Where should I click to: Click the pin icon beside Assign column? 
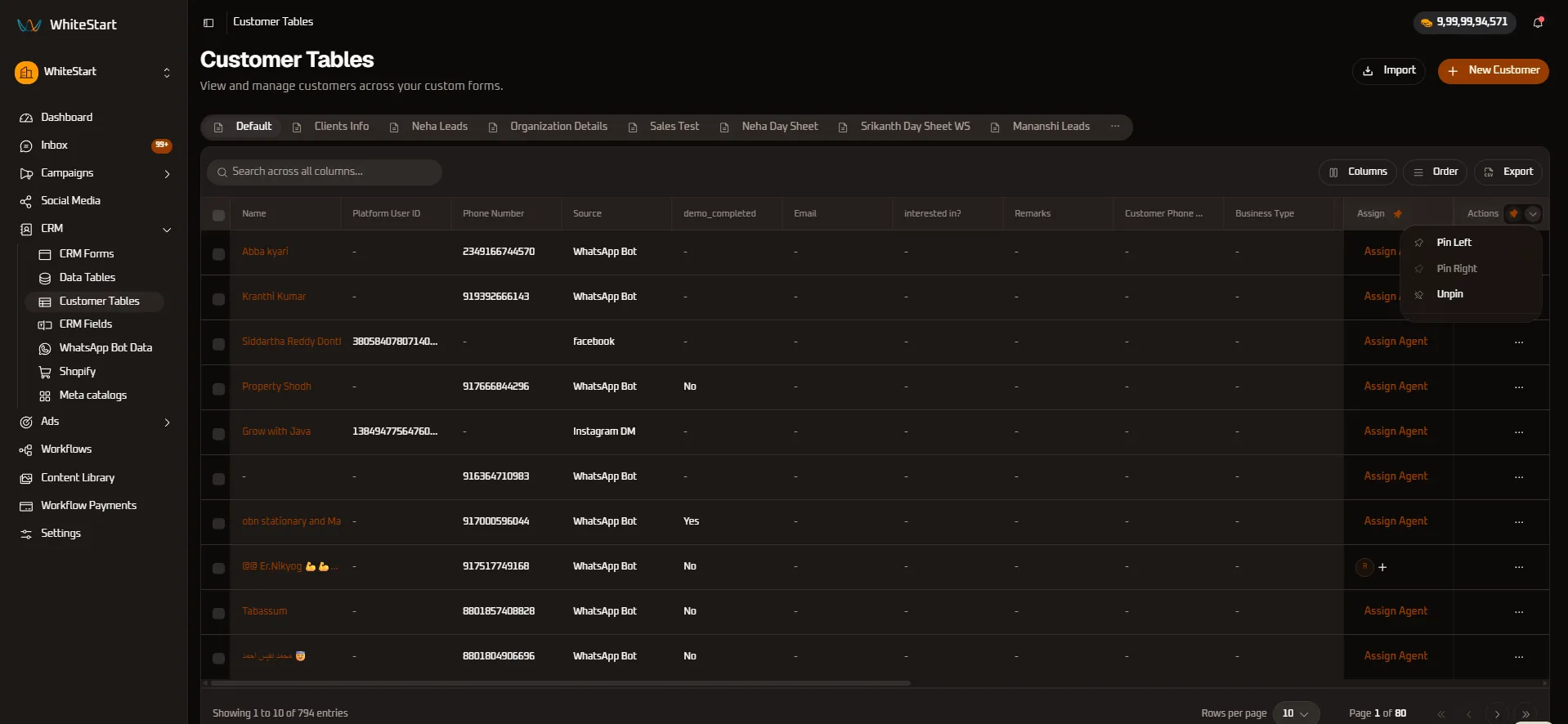tap(1398, 214)
